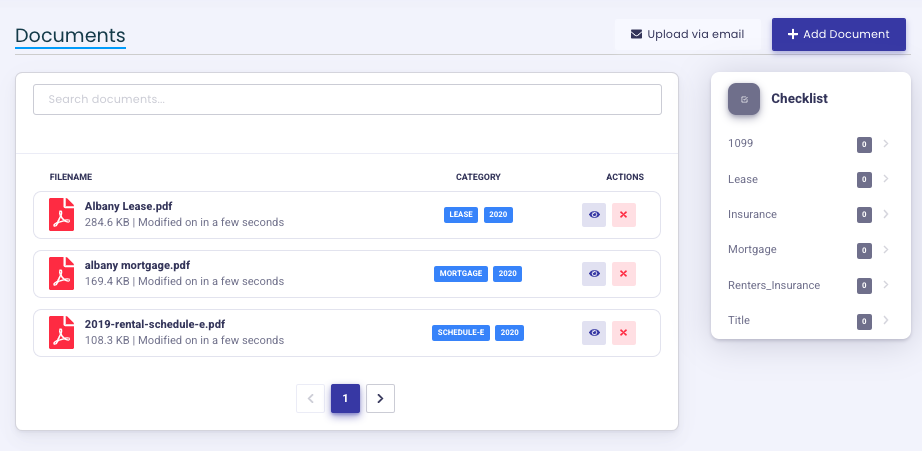
Task: Focus the Search documents field
Action: click(x=348, y=99)
